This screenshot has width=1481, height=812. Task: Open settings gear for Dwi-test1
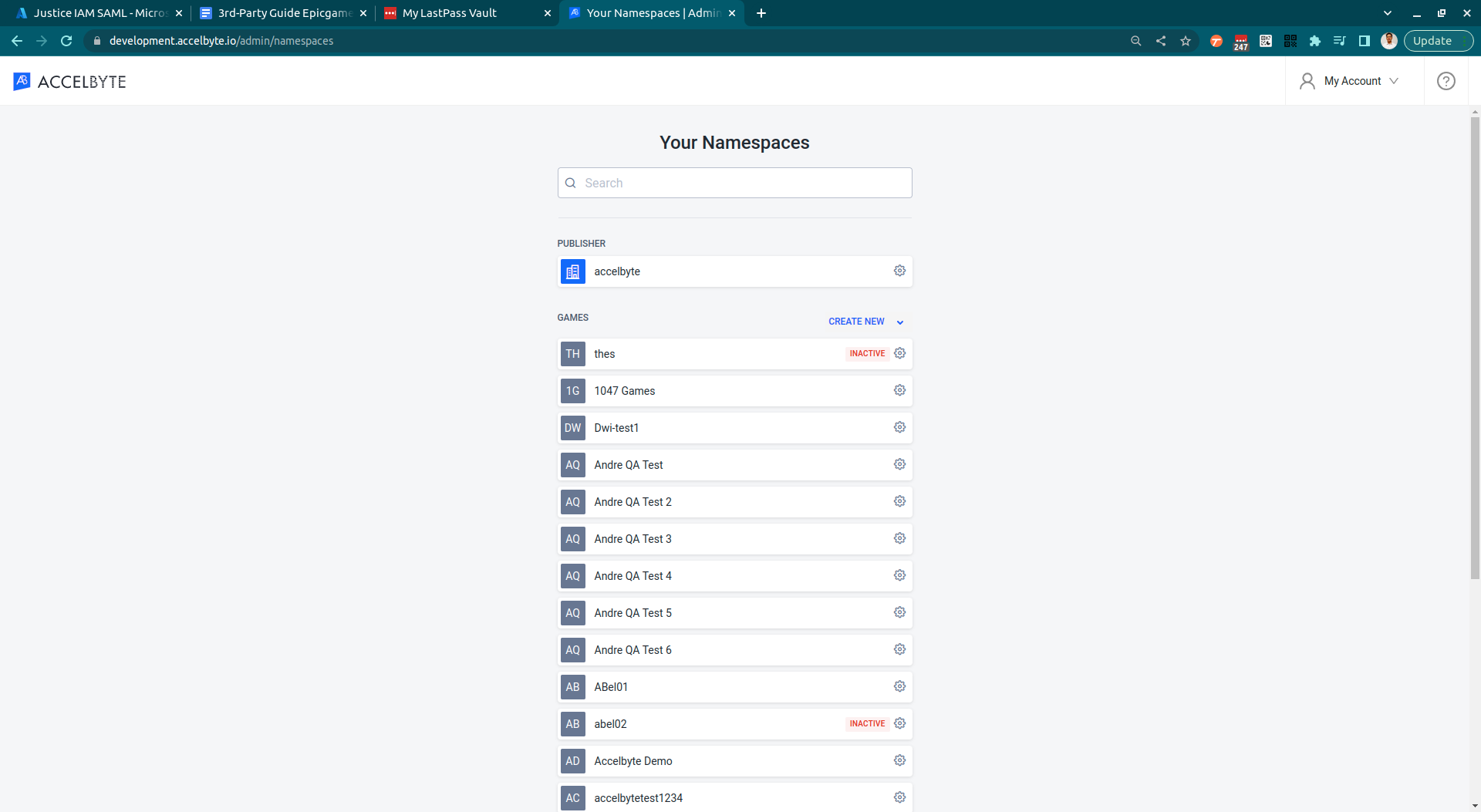899,427
